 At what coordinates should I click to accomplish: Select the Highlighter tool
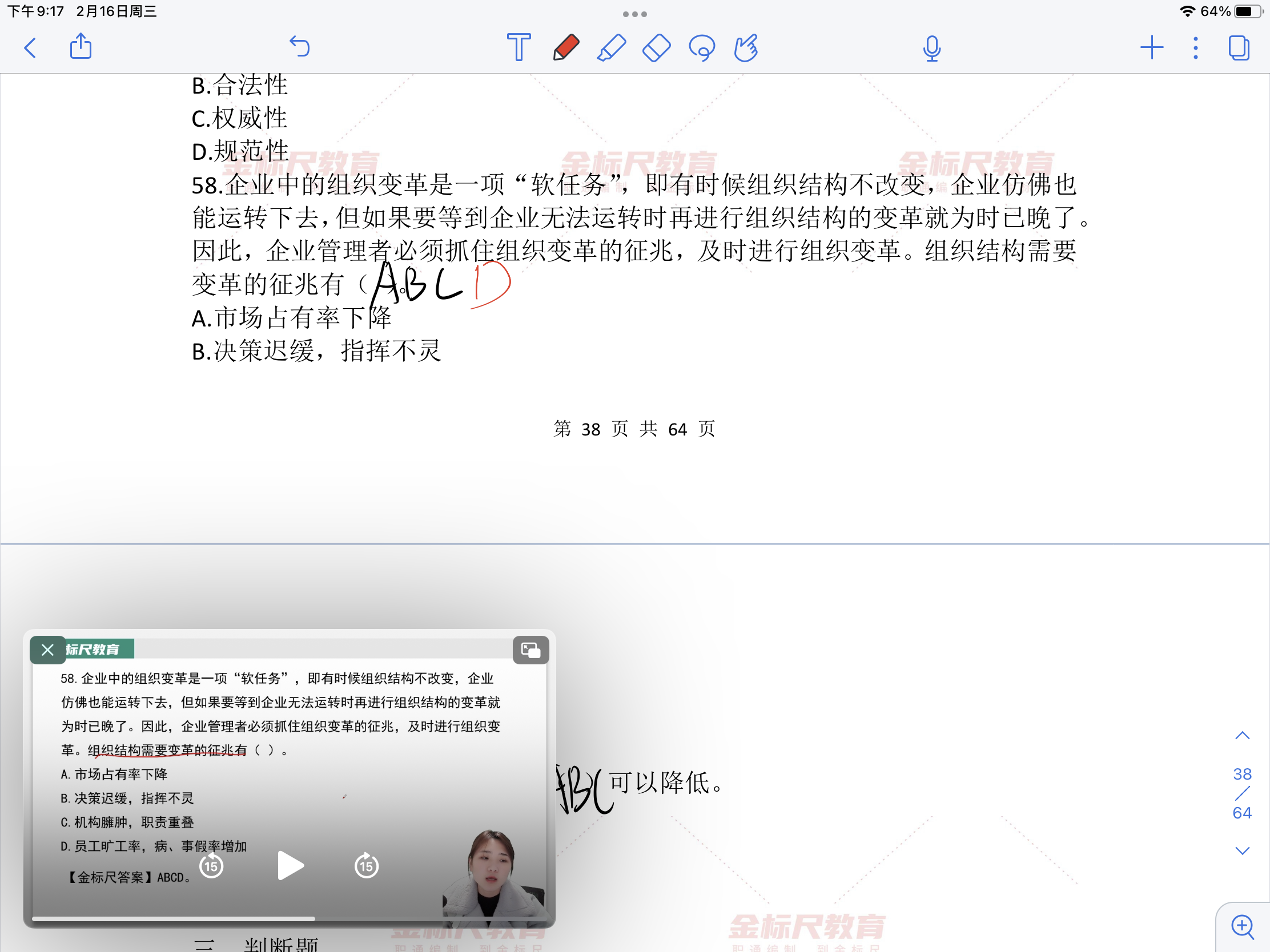point(611,47)
